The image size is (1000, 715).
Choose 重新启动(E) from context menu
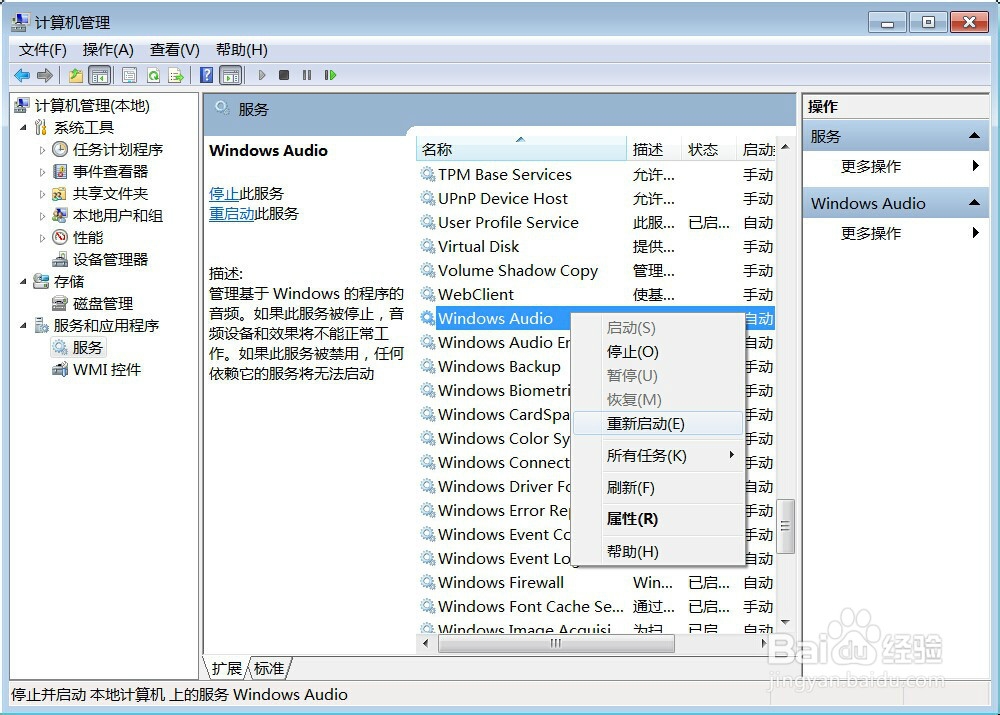[658, 424]
